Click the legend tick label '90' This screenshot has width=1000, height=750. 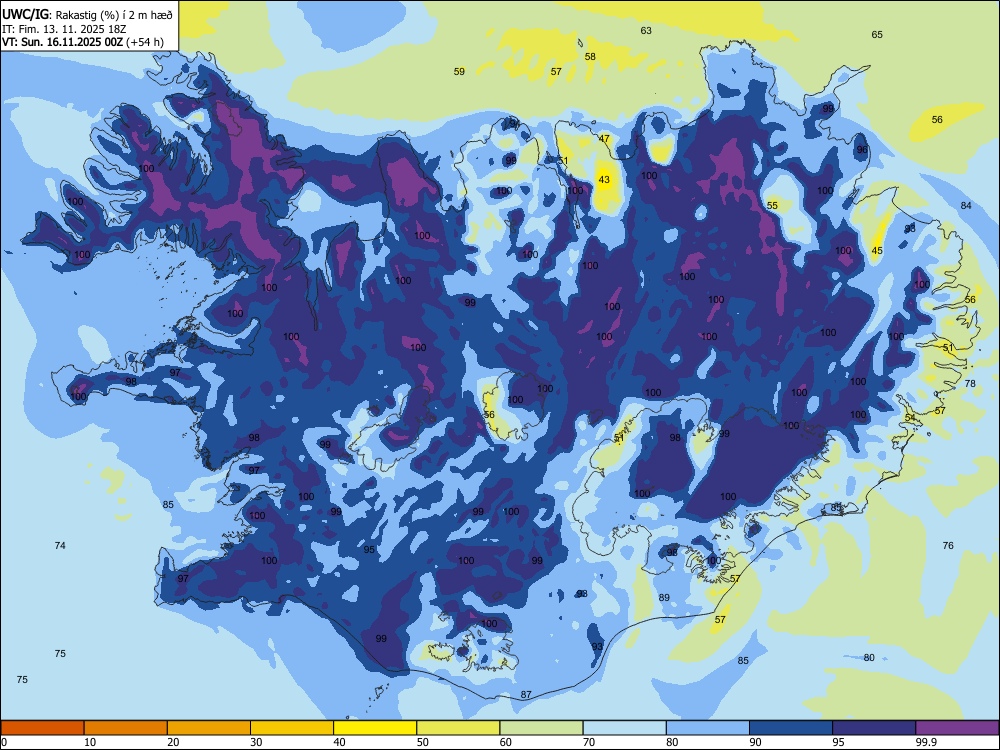pos(756,742)
